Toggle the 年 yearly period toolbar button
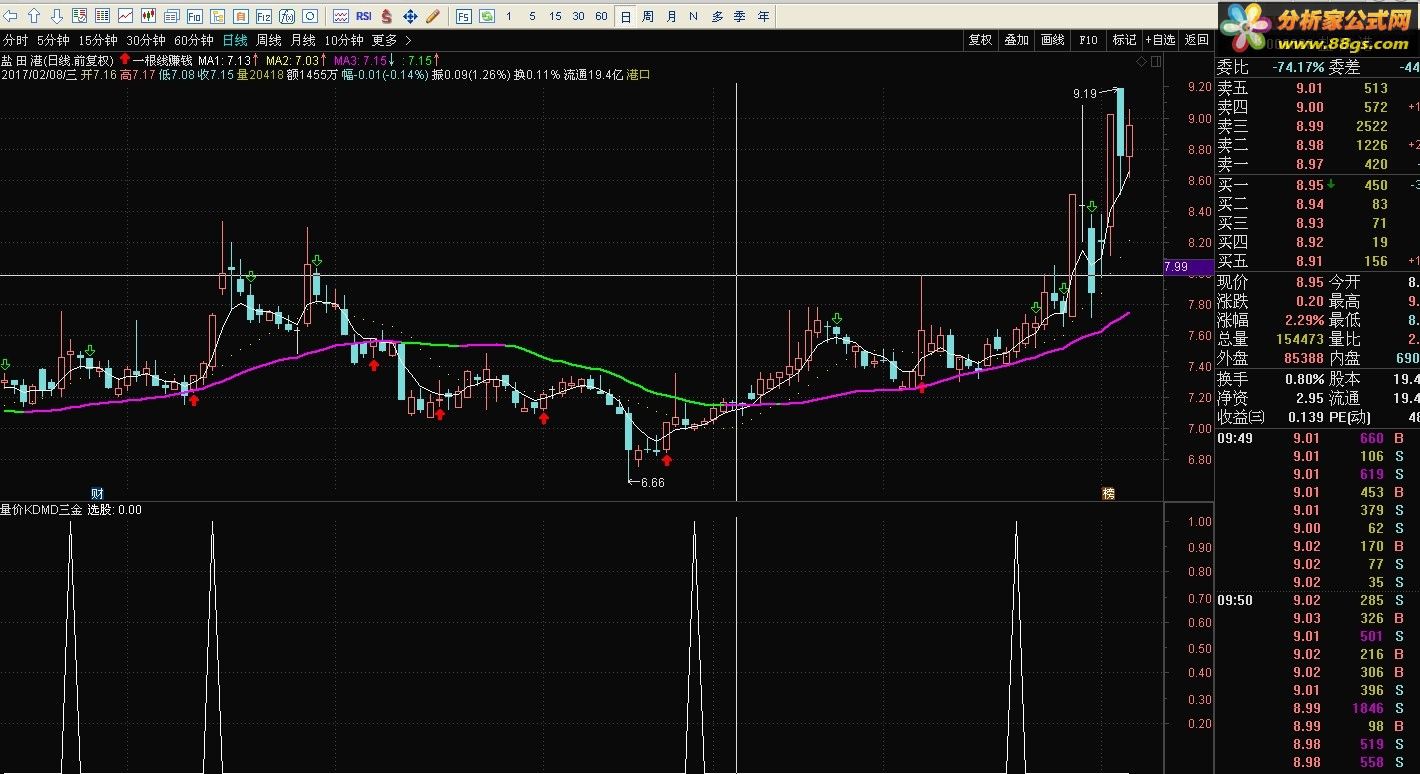This screenshot has width=1420, height=774. [x=764, y=16]
